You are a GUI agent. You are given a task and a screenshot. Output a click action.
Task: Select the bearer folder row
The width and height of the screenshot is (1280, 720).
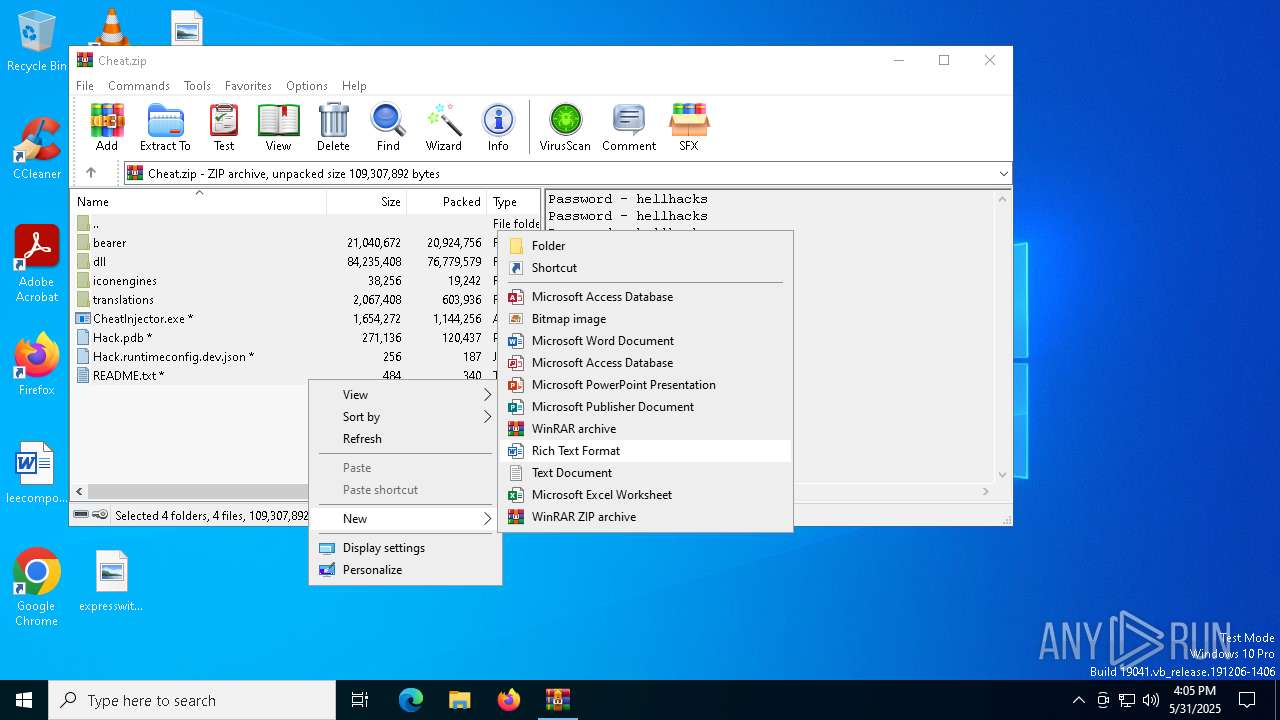click(305, 243)
